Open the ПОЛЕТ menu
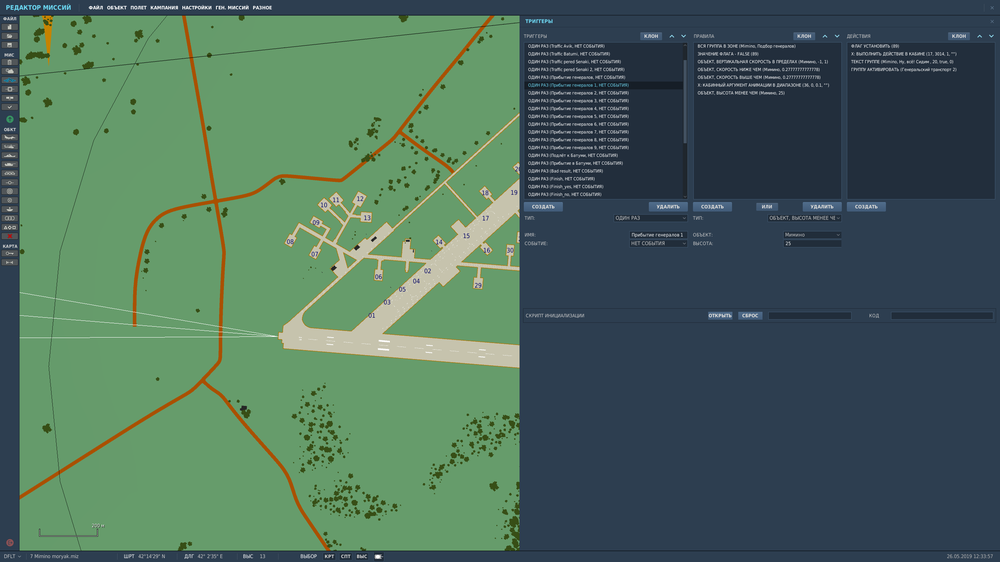 pyautogui.click(x=138, y=8)
